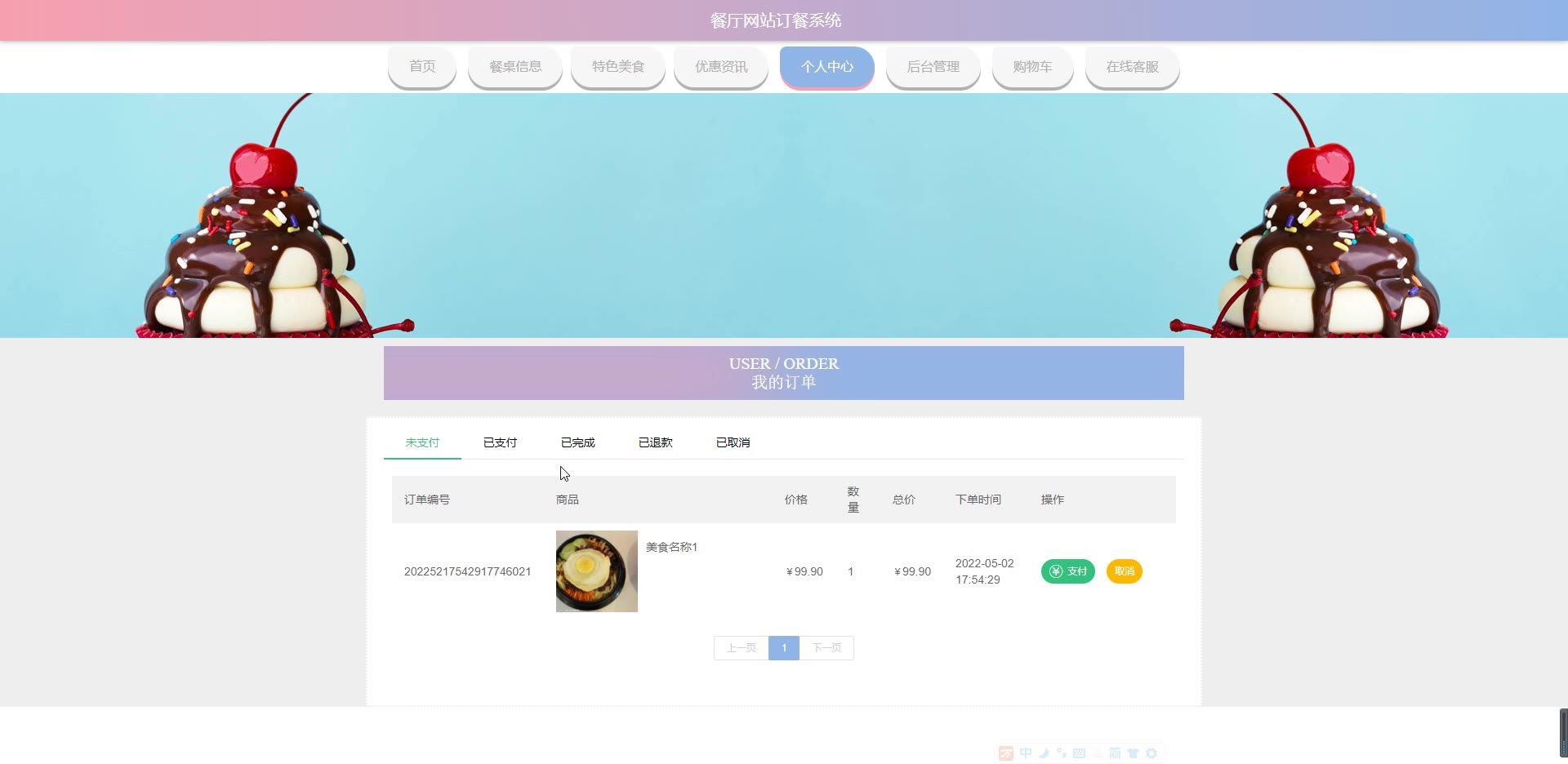Open the 后台管理 menu item
Screen dimensions: 1568x764
click(x=933, y=67)
